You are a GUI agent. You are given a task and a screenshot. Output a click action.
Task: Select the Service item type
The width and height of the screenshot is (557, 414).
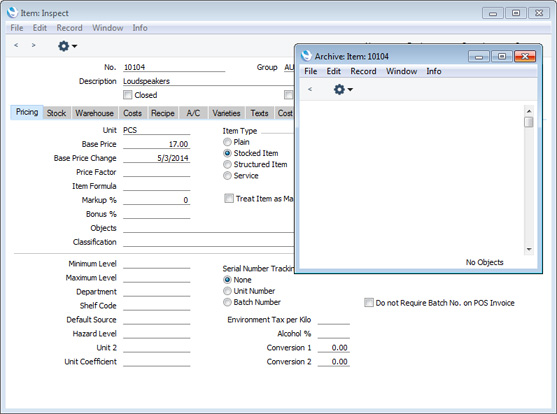pos(227,176)
